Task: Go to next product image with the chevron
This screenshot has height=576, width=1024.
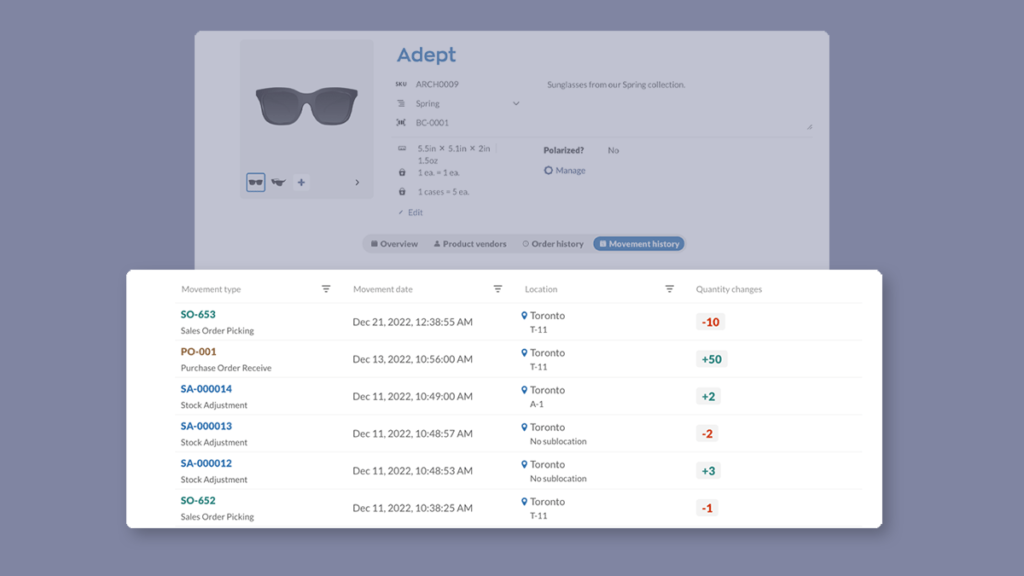Action: click(357, 183)
